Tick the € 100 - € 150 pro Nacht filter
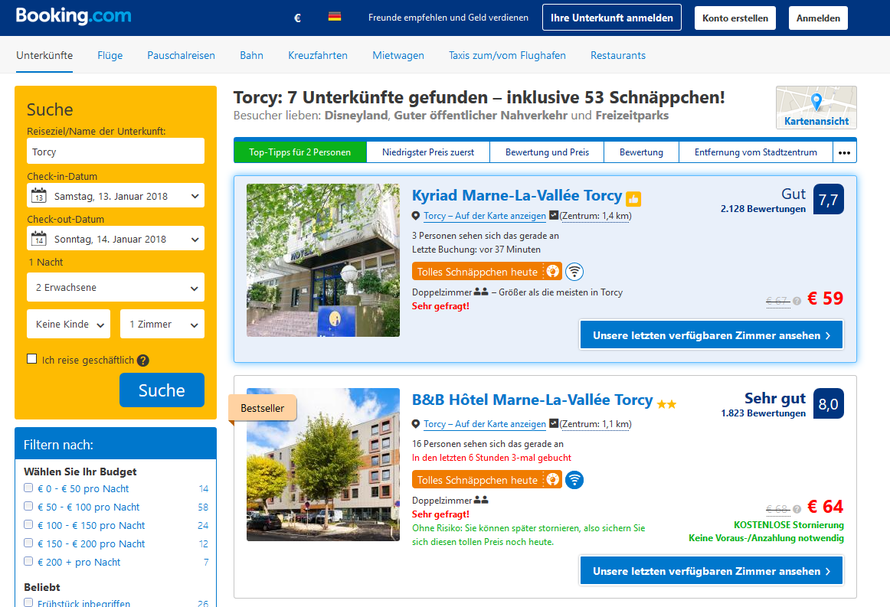This screenshot has width=890, height=607. click(28, 525)
